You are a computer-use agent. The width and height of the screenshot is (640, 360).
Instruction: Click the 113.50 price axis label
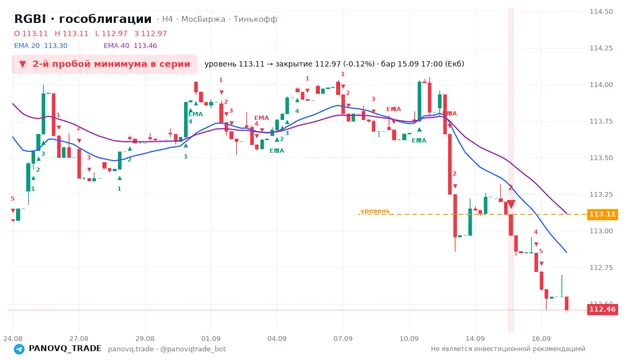(601, 158)
